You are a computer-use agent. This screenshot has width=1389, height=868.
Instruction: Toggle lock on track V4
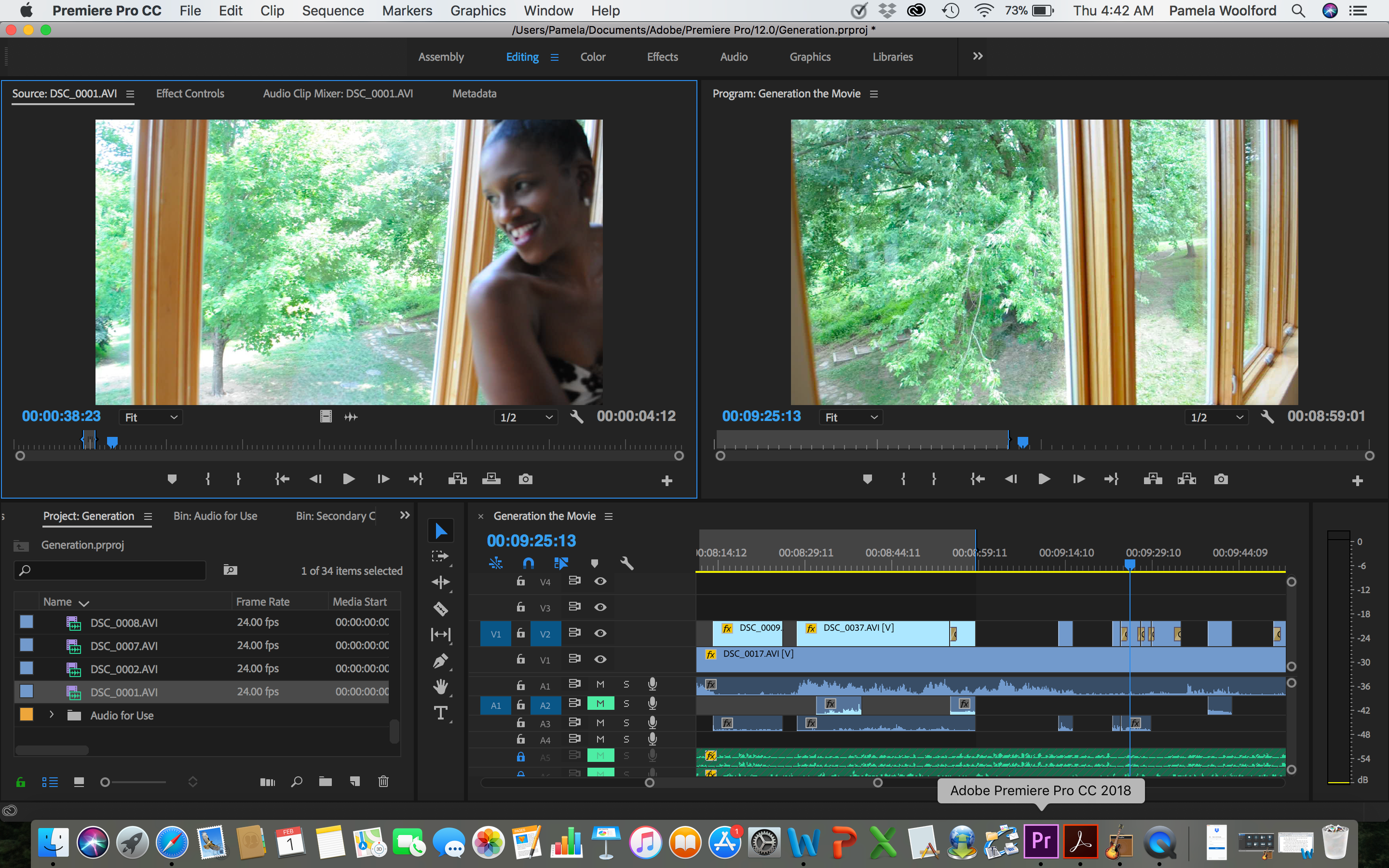520,581
